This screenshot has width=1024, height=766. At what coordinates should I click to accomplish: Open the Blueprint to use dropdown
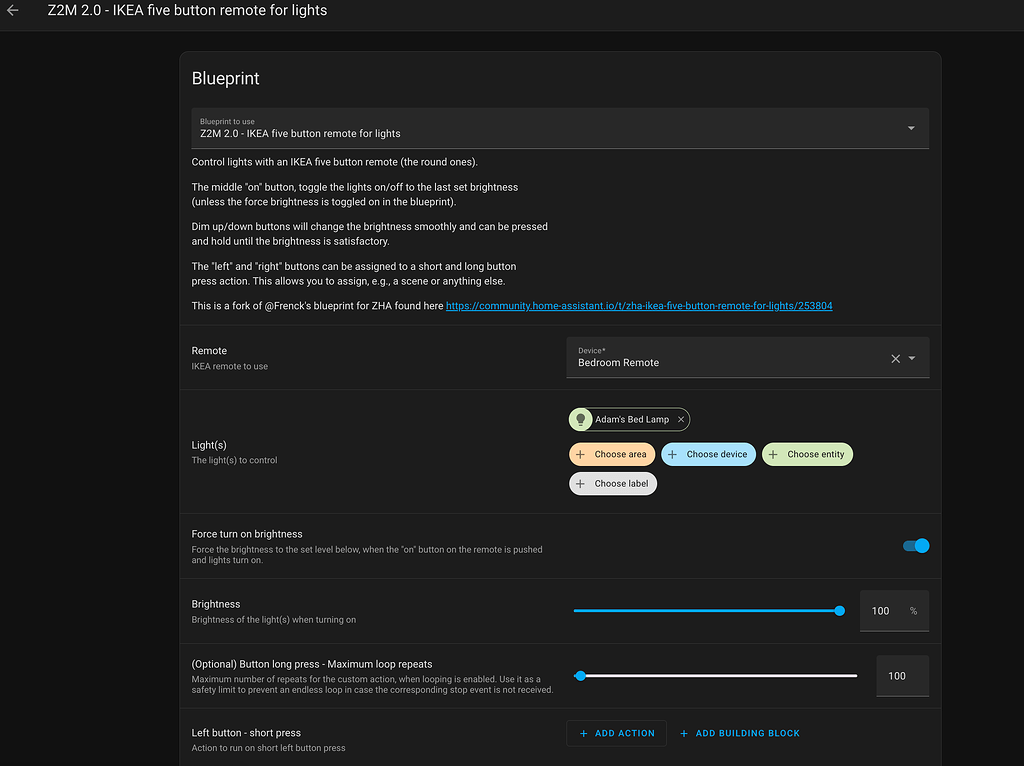(x=911, y=128)
